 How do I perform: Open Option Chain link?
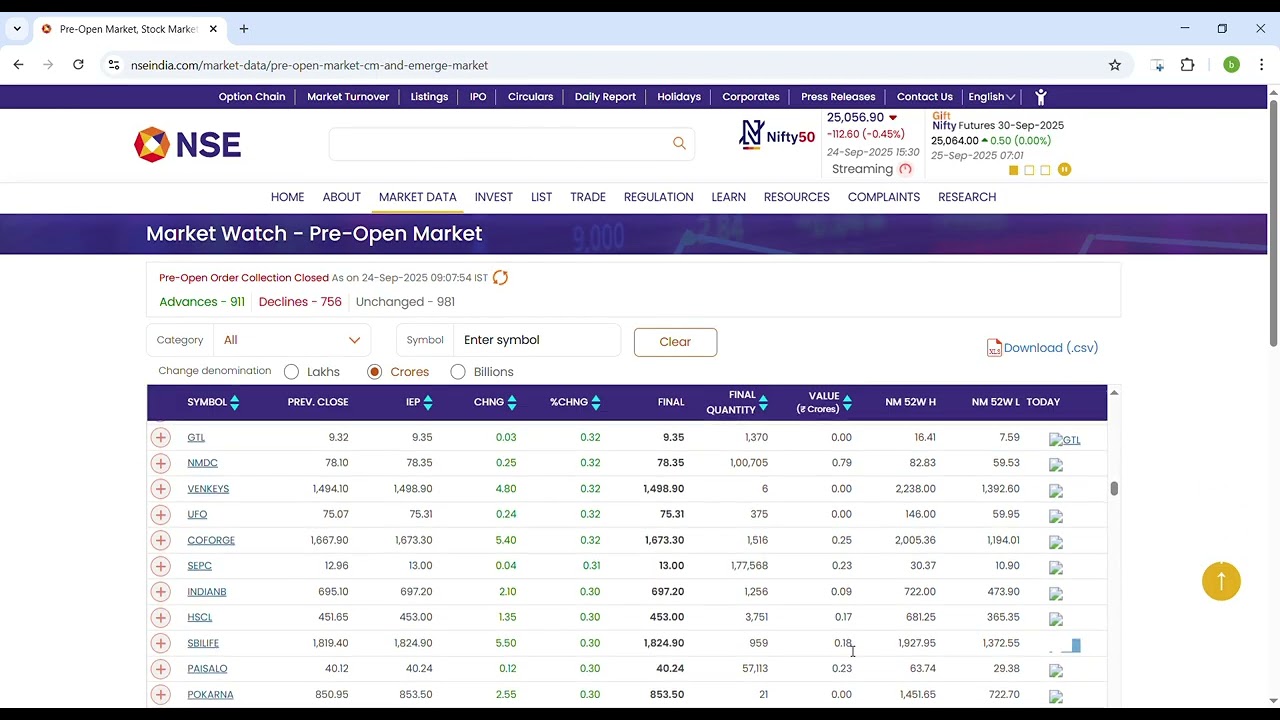[x=252, y=97]
